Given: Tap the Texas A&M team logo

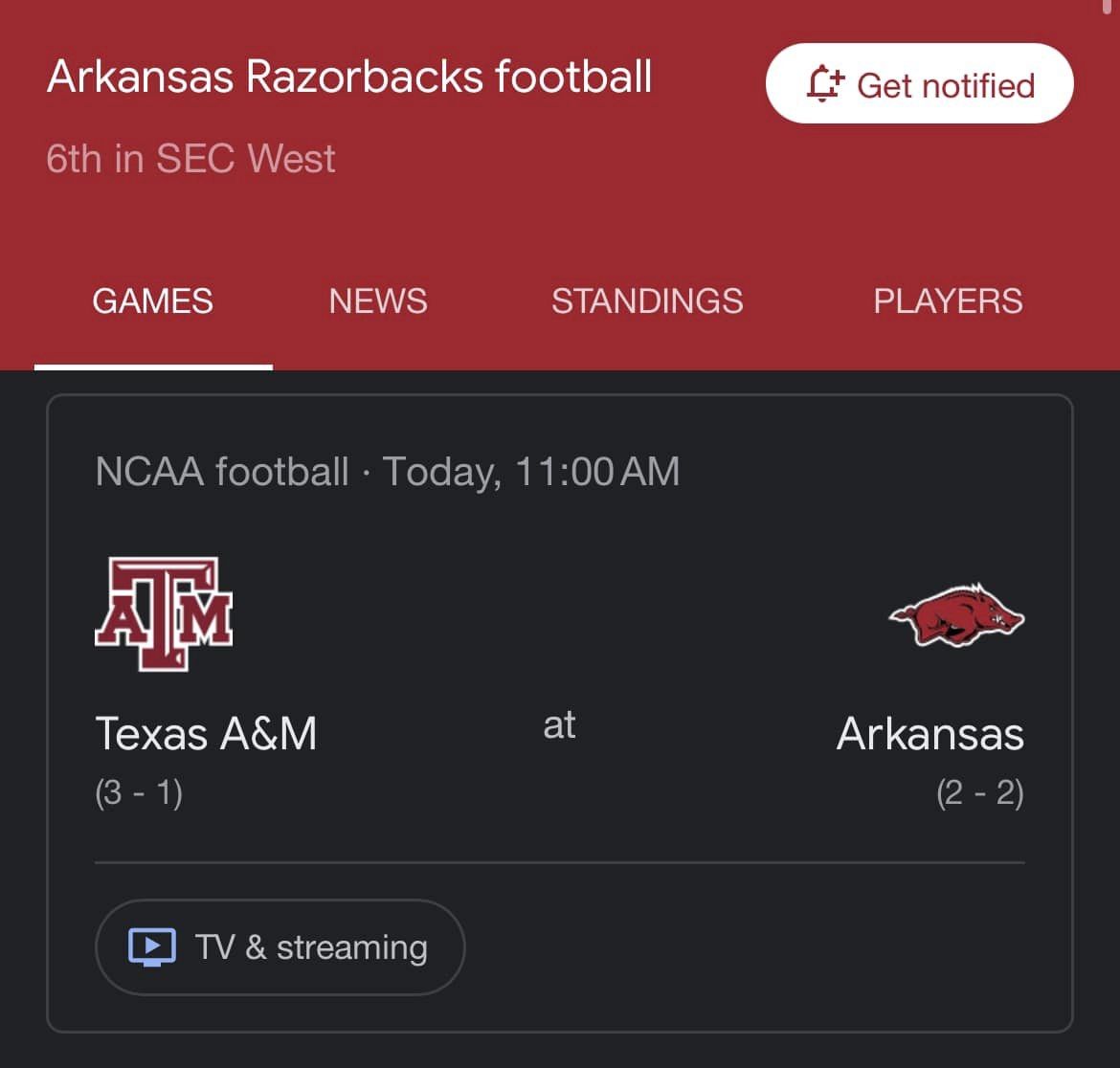Looking at the screenshot, I should pos(164,613).
